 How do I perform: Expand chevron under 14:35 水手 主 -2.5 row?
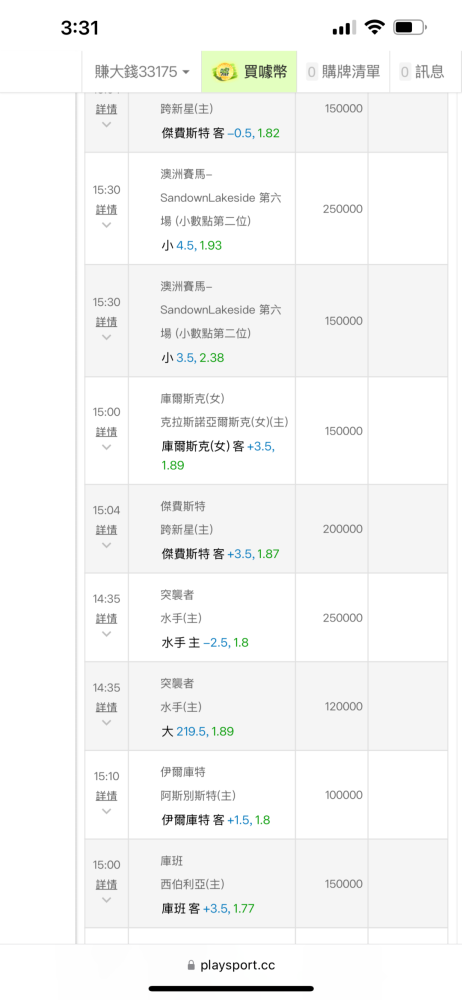click(x=107, y=634)
